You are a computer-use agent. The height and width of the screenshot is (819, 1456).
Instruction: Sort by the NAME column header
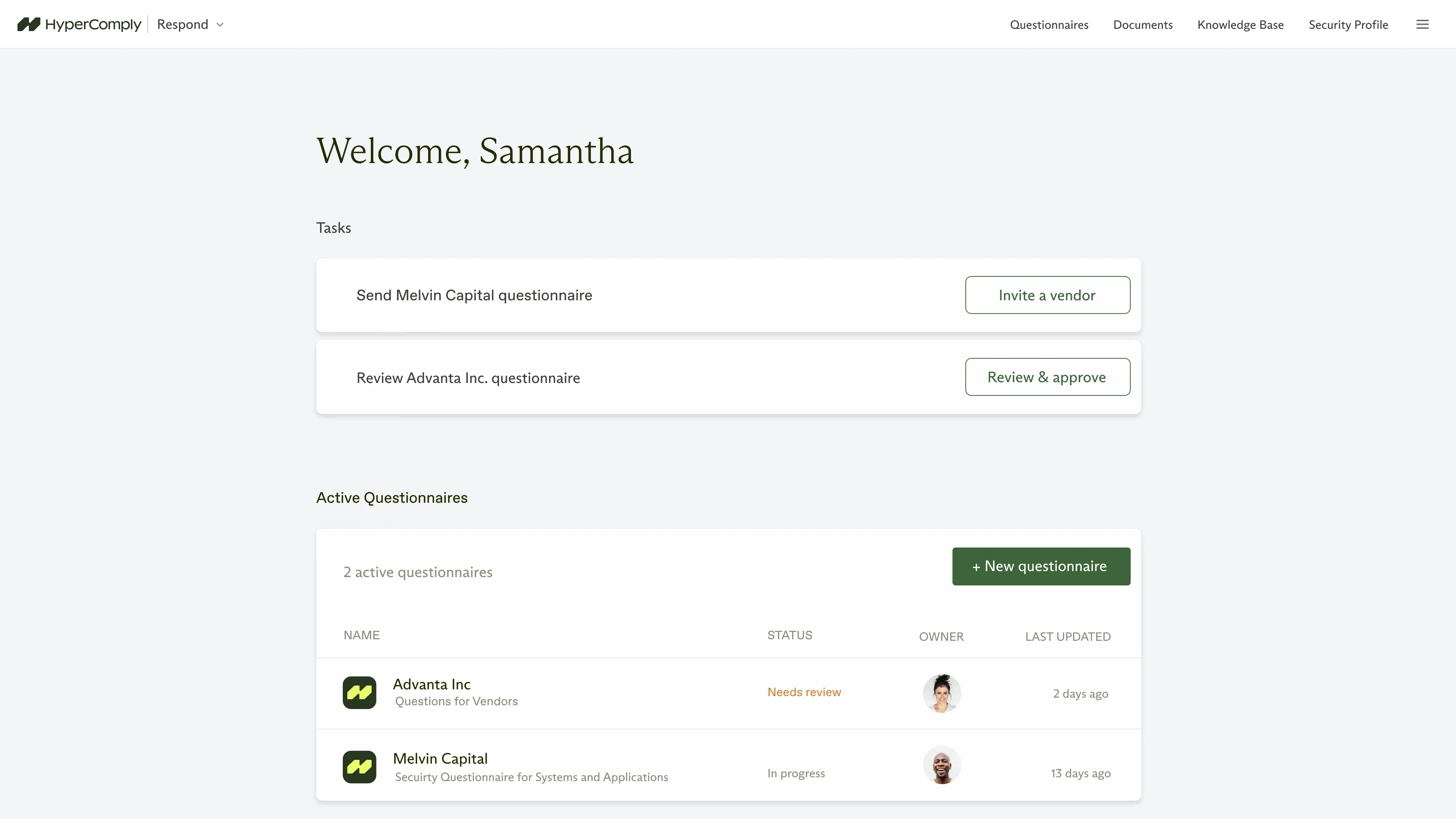click(362, 635)
